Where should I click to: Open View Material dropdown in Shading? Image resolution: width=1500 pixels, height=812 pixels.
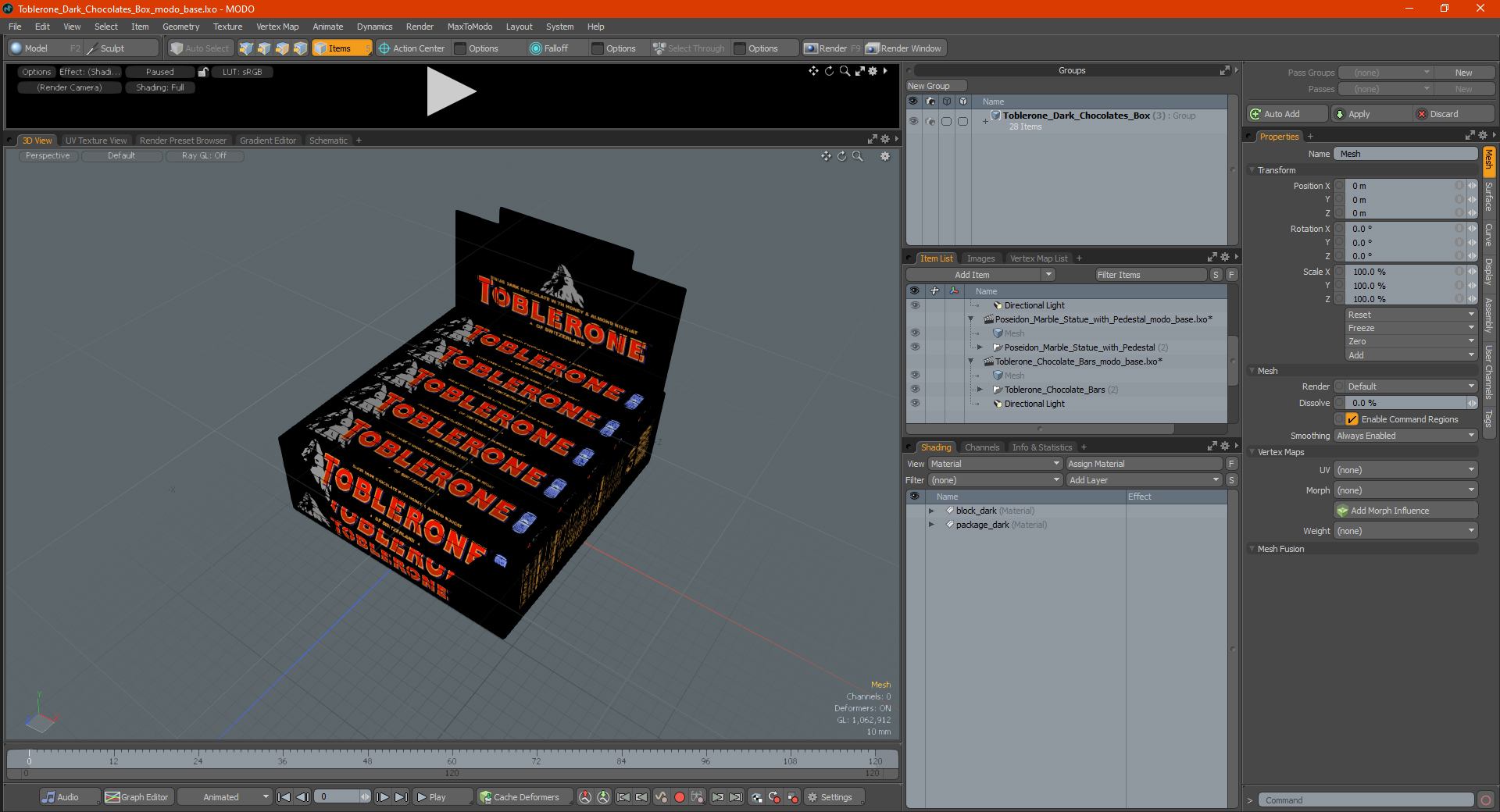(x=995, y=464)
